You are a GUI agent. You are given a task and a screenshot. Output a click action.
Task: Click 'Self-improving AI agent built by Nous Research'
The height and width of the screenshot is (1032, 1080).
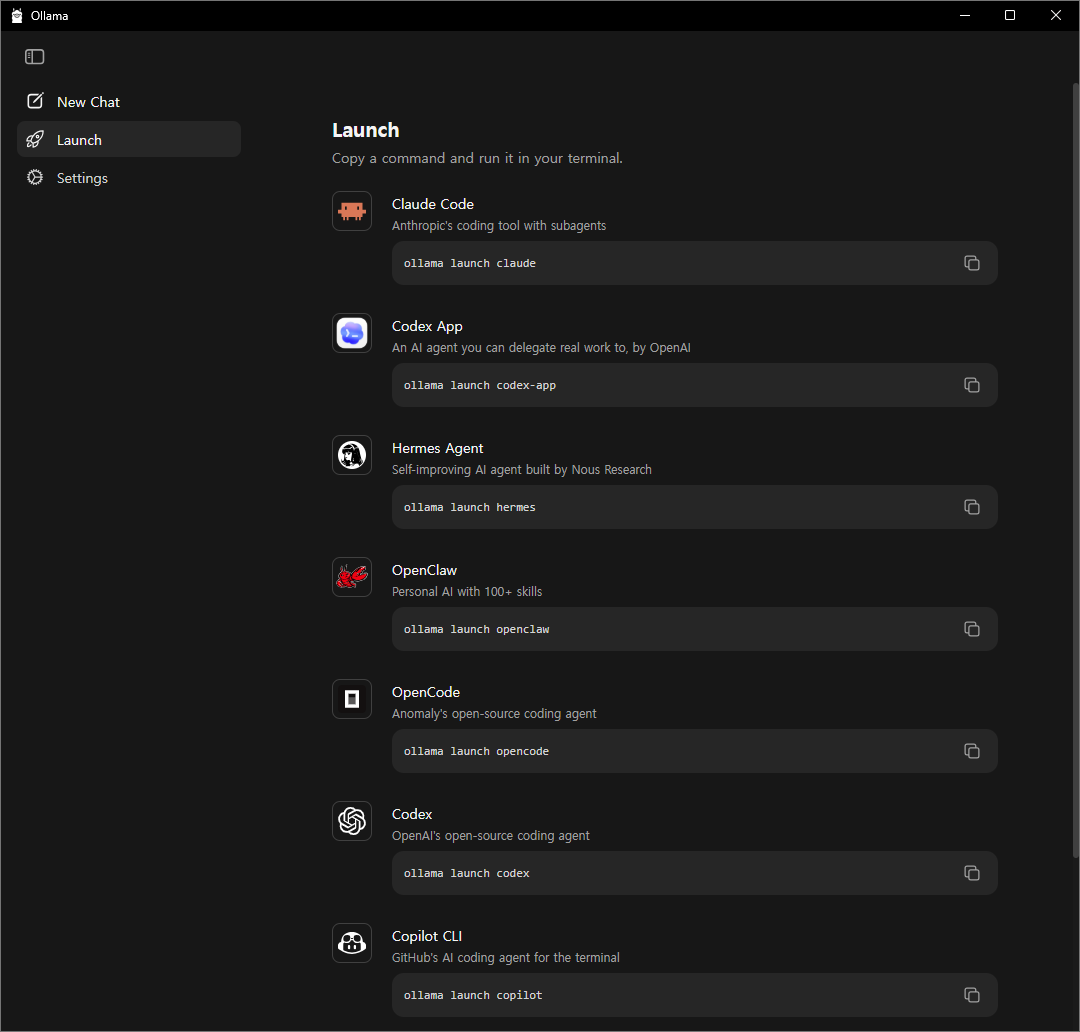point(521,469)
